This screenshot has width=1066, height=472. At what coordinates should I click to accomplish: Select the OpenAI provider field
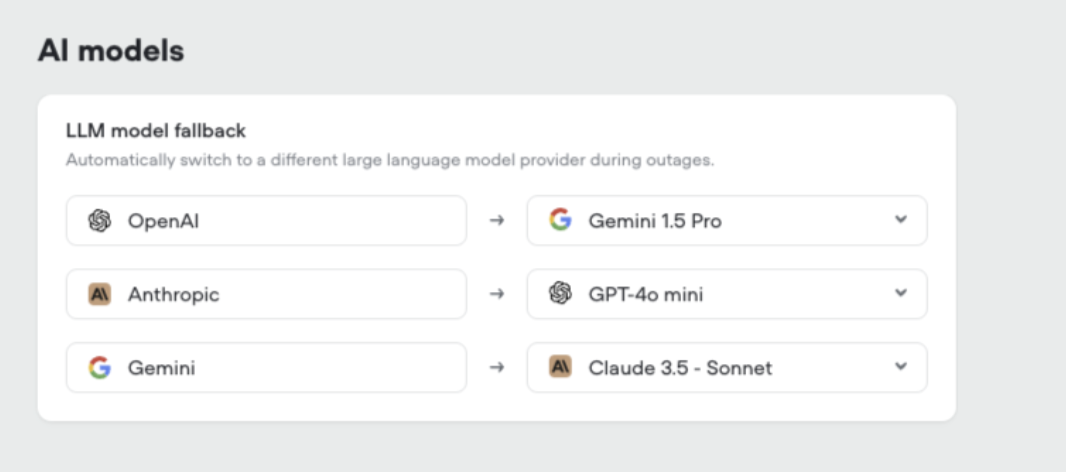266,221
